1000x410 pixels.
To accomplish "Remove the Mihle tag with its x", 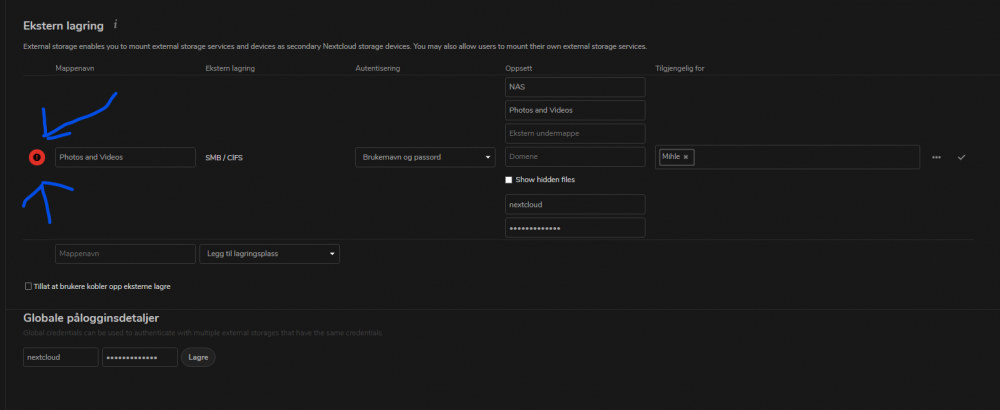I will pyautogui.click(x=686, y=157).
